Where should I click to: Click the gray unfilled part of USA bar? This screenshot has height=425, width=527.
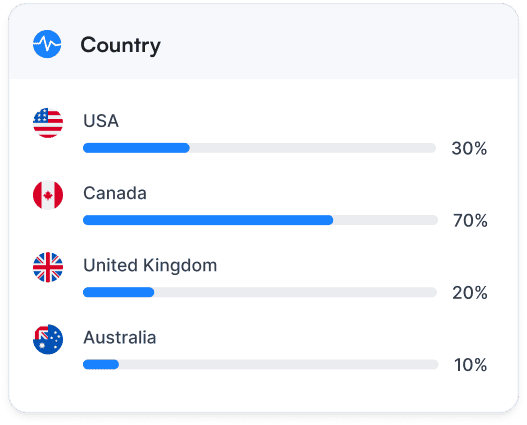(313, 148)
